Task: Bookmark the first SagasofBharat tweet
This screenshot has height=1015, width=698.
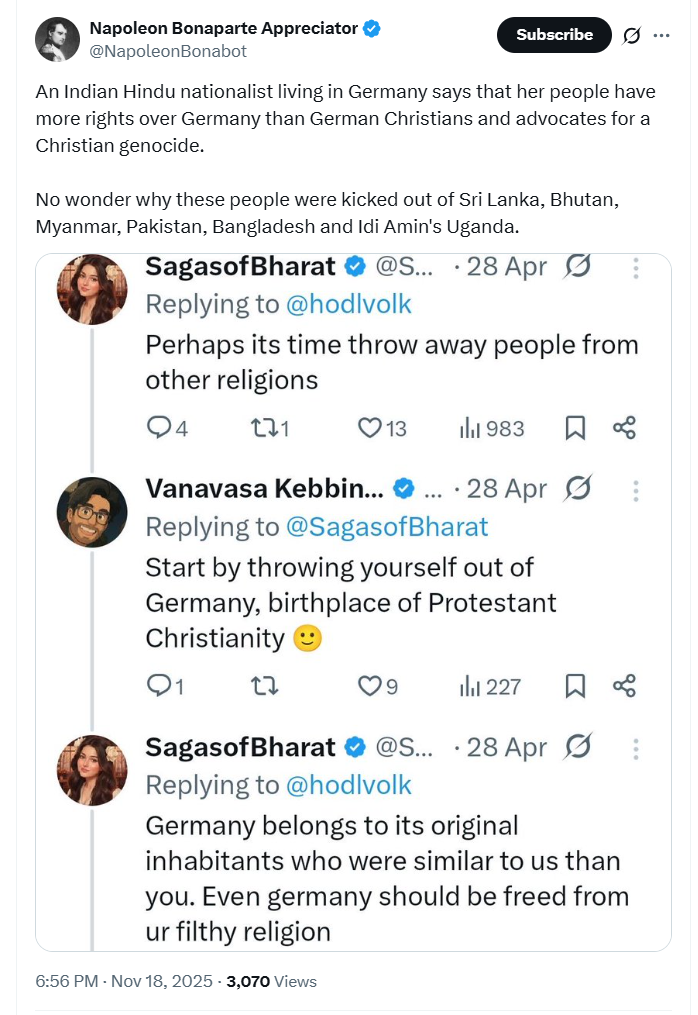Action: click(575, 428)
